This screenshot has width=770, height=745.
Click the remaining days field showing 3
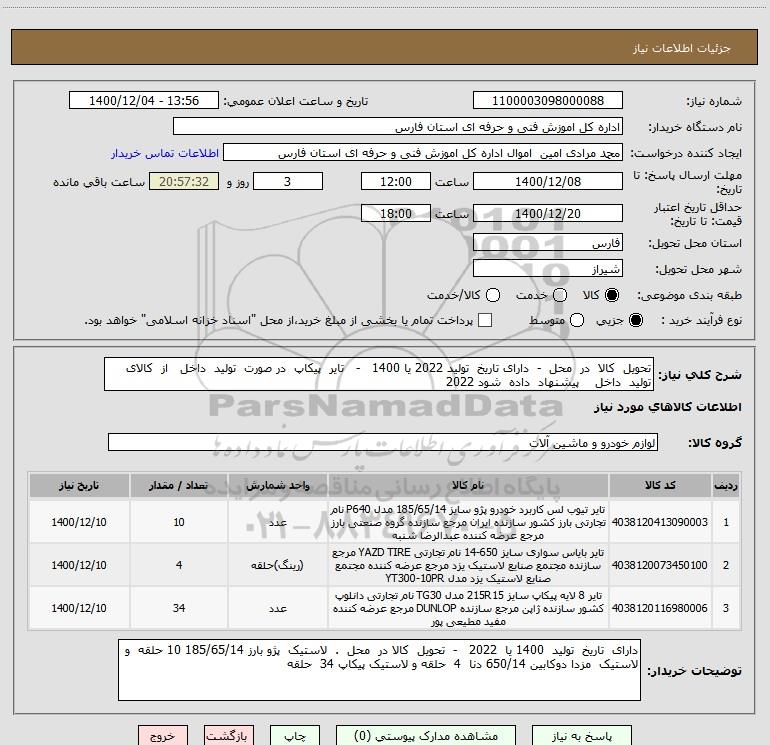[x=288, y=181]
